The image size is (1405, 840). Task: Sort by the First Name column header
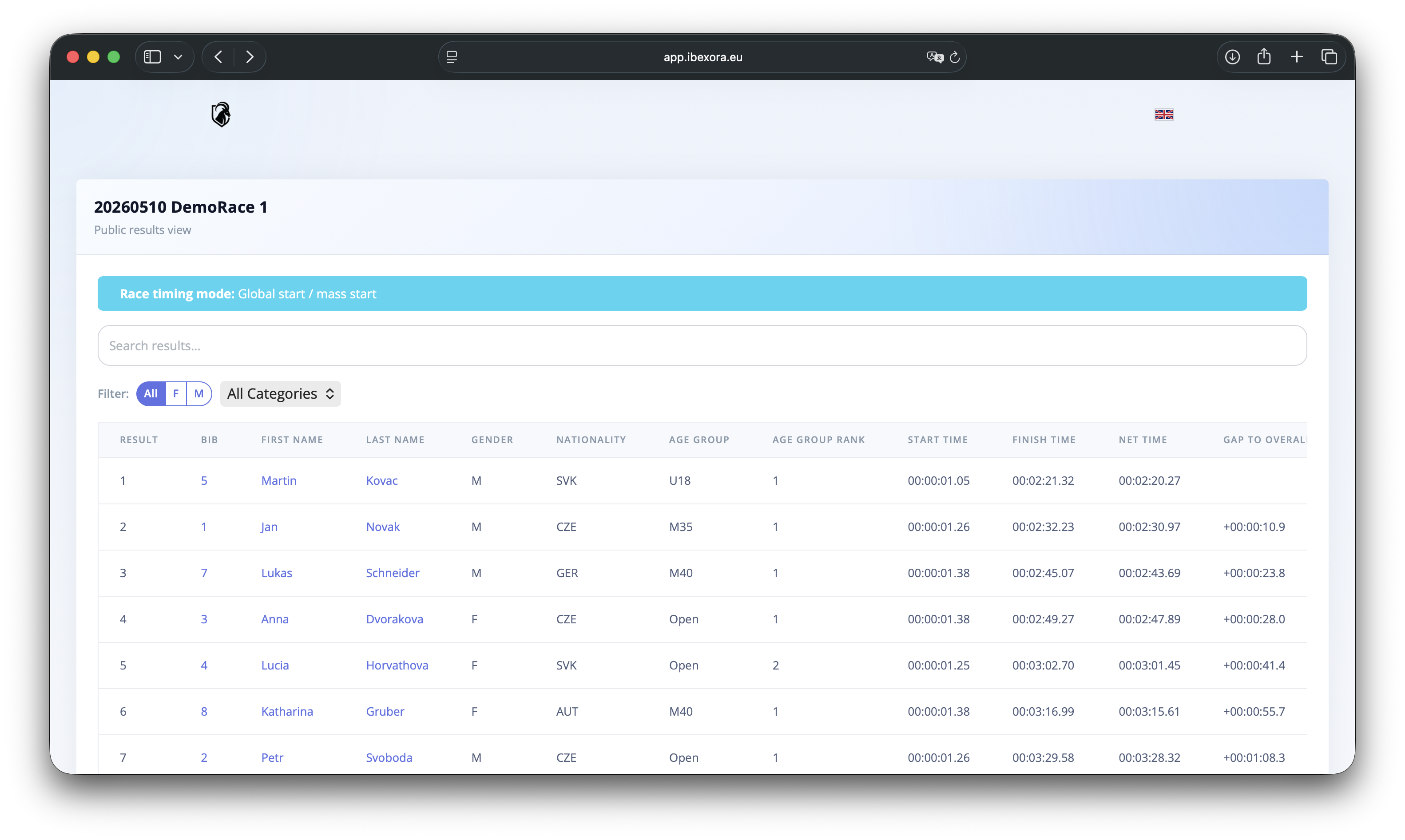pyautogui.click(x=292, y=440)
